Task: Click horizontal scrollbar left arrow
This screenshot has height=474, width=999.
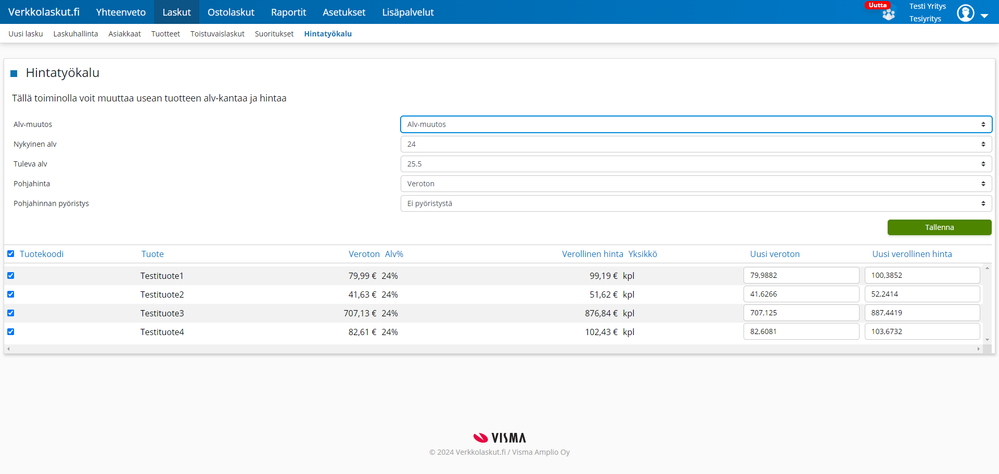Action: pyautogui.click(x=8, y=349)
